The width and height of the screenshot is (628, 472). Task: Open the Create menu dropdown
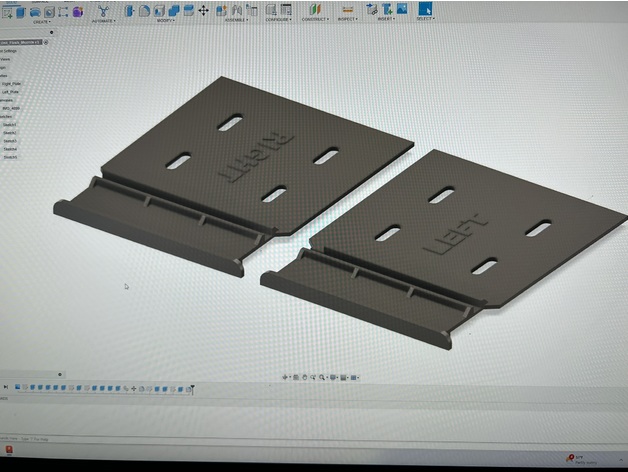(x=44, y=20)
